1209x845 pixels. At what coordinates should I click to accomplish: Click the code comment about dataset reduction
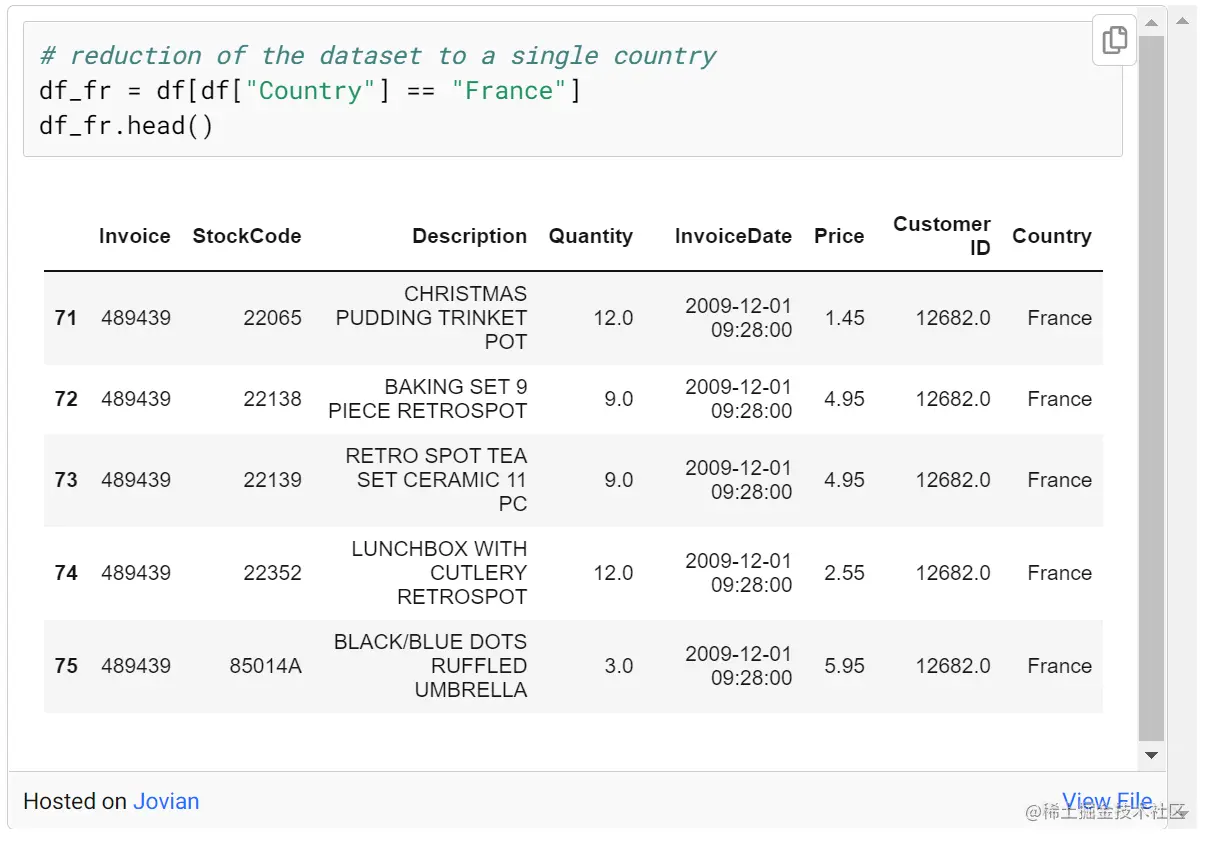click(378, 56)
